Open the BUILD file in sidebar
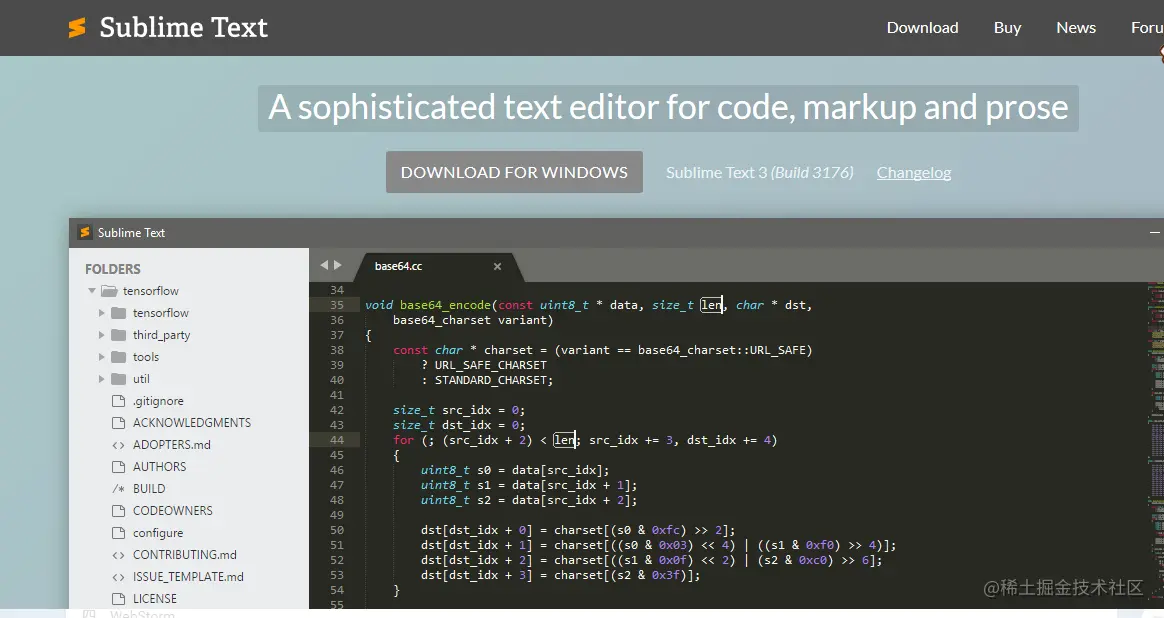Screen dimensions: 1164x618 tap(148, 489)
